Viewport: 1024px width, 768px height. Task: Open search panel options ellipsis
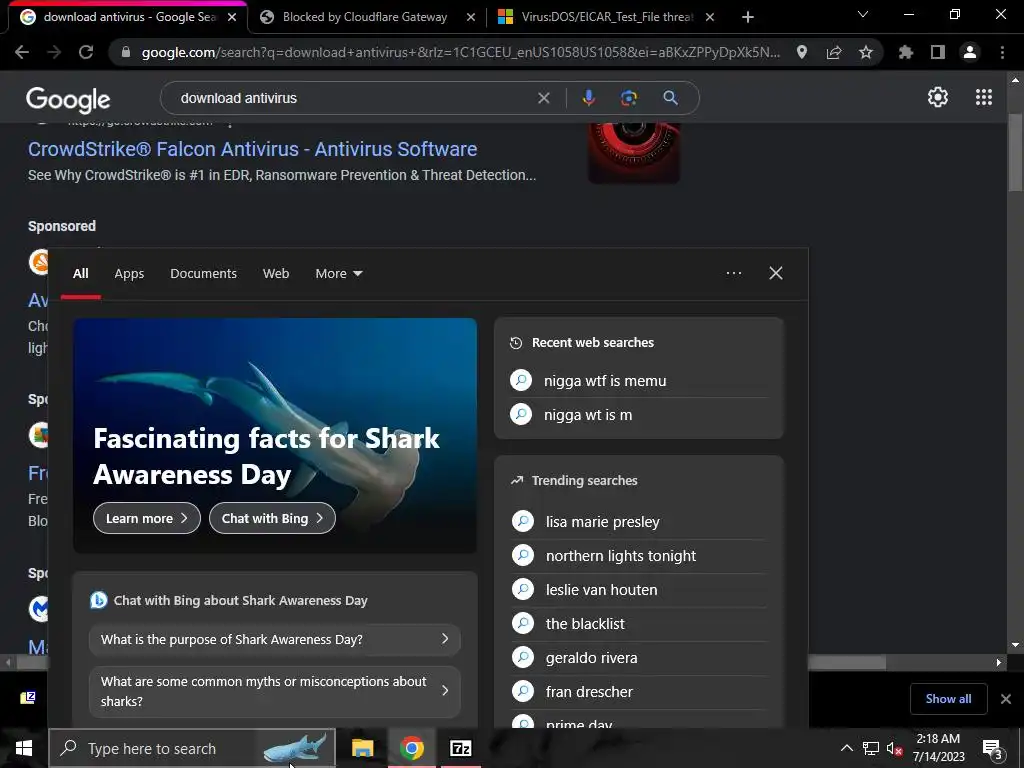[x=733, y=273]
